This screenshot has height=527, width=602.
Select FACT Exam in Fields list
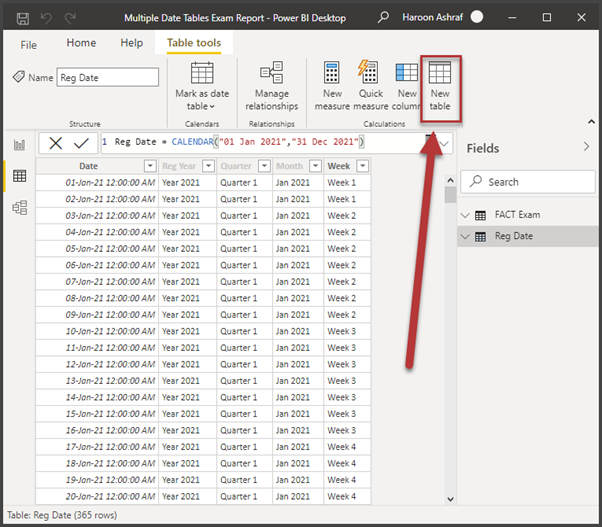point(517,215)
